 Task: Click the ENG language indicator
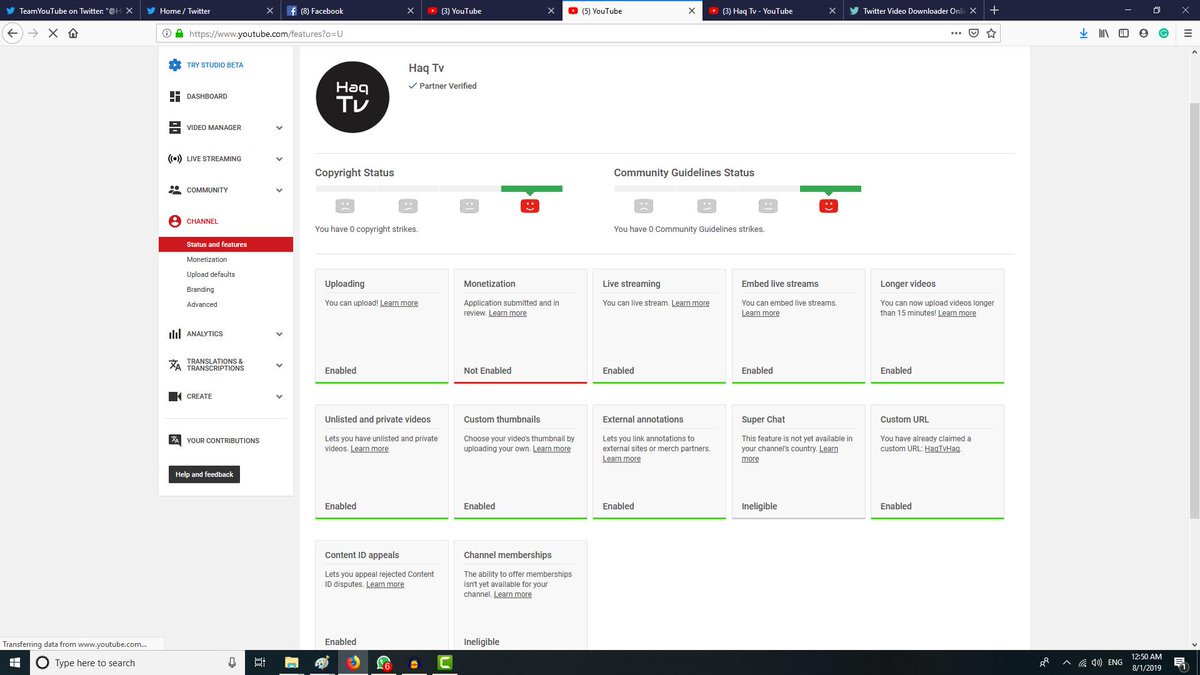coord(1115,662)
